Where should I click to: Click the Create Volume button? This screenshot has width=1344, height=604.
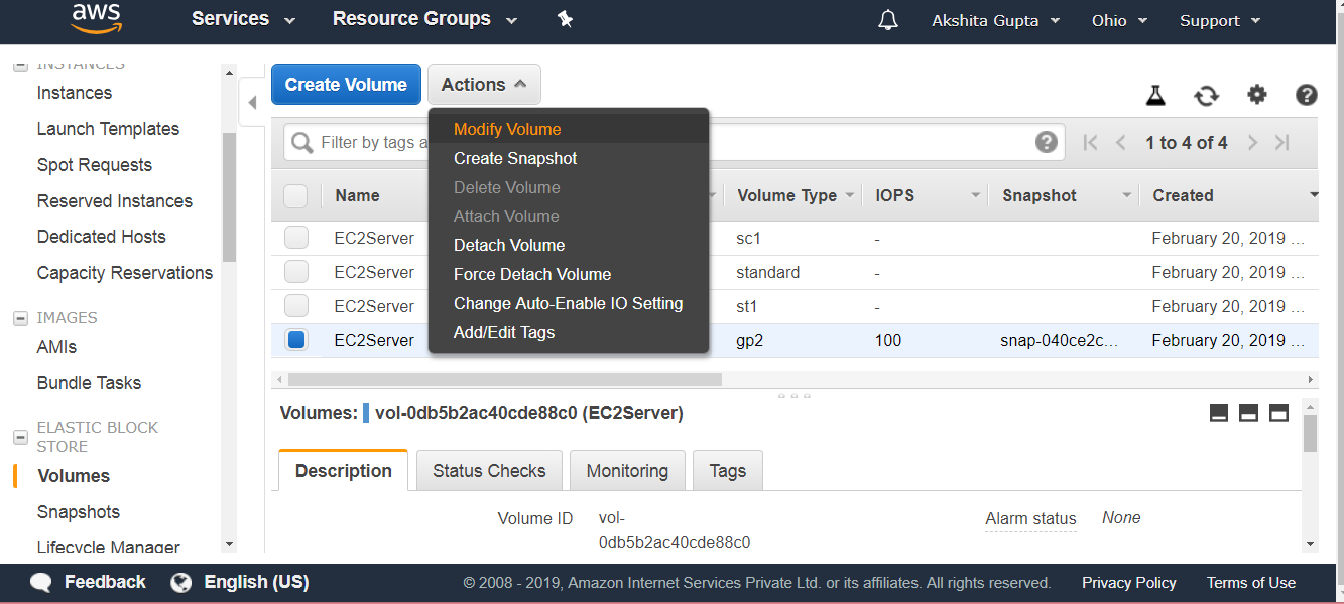point(346,85)
